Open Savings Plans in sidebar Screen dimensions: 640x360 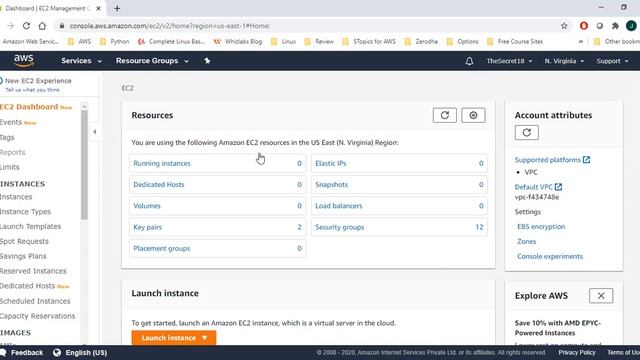(23, 256)
